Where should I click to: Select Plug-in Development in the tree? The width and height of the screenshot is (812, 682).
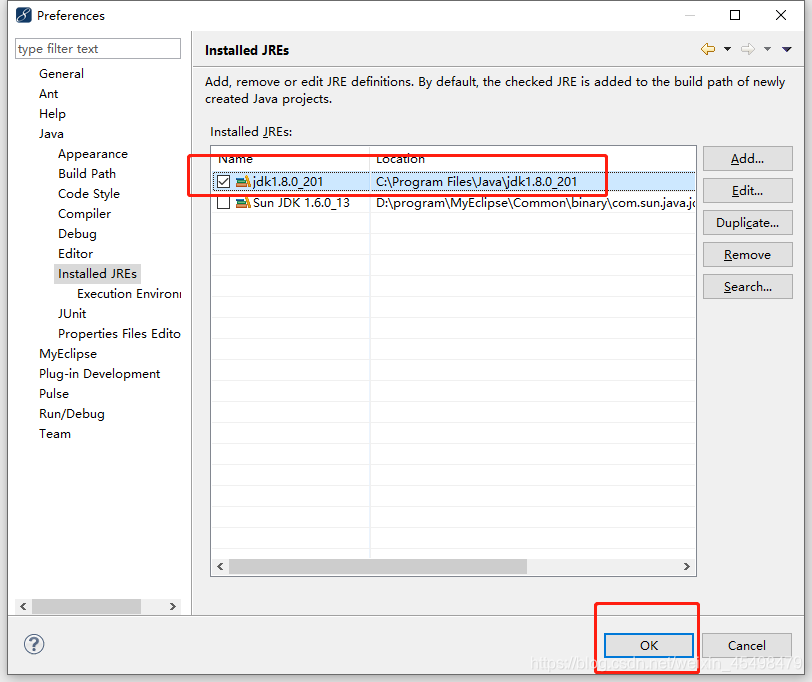(99, 374)
